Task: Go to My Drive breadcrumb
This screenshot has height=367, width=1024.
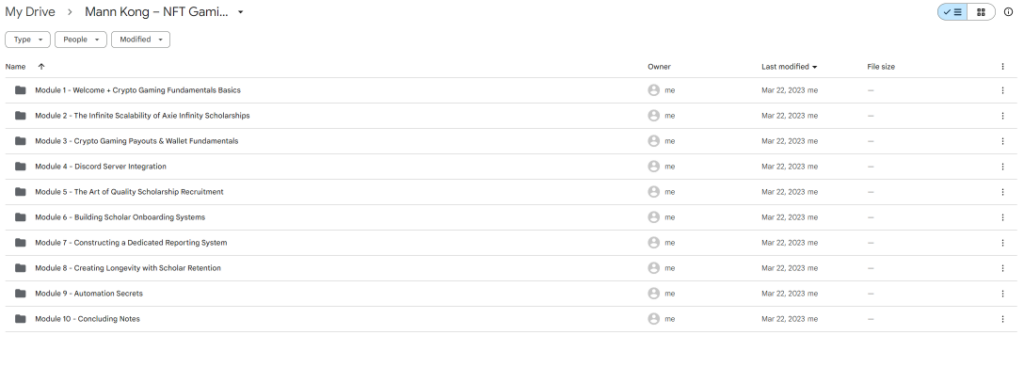Action: coord(30,12)
